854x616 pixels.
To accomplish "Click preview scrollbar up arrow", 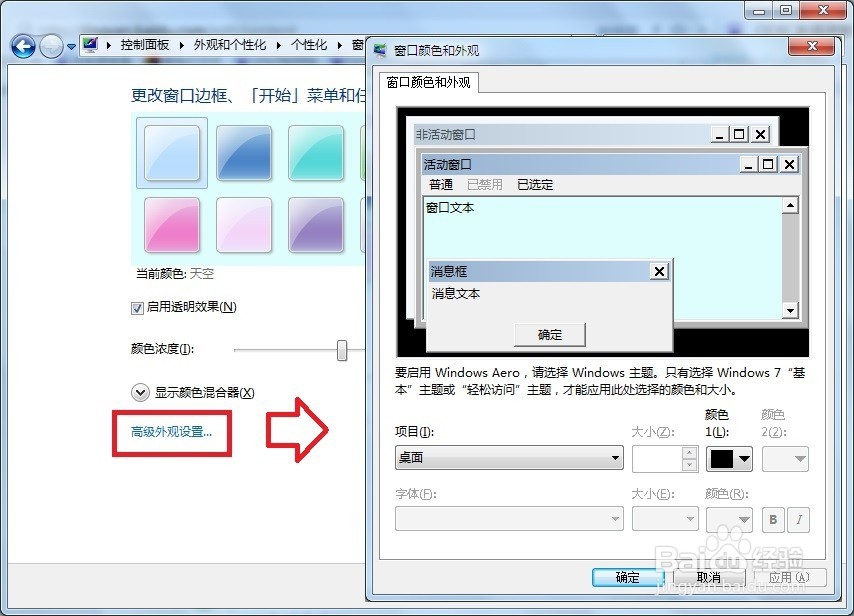I will pos(790,205).
